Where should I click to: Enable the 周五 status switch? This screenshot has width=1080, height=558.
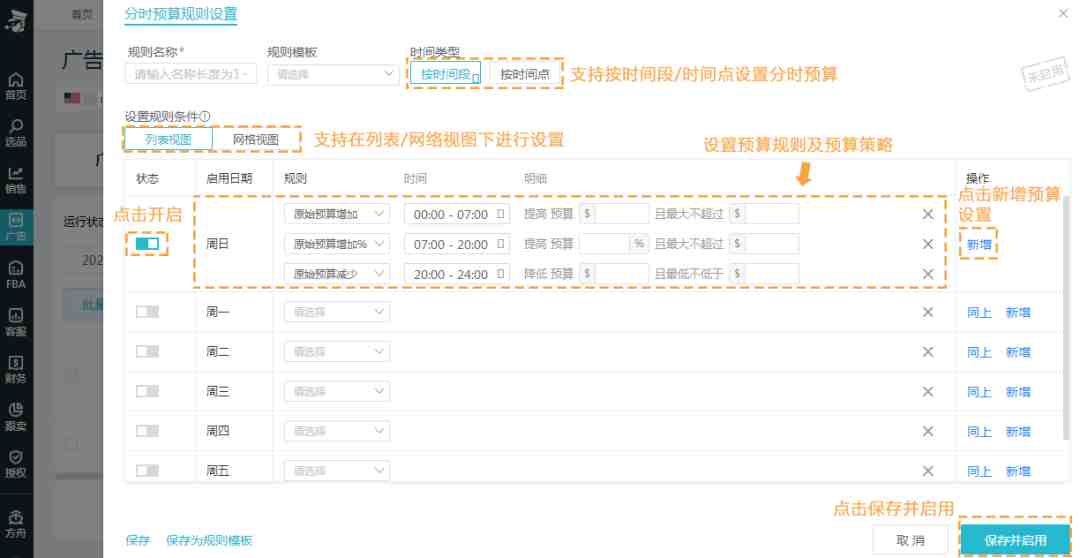click(x=147, y=471)
